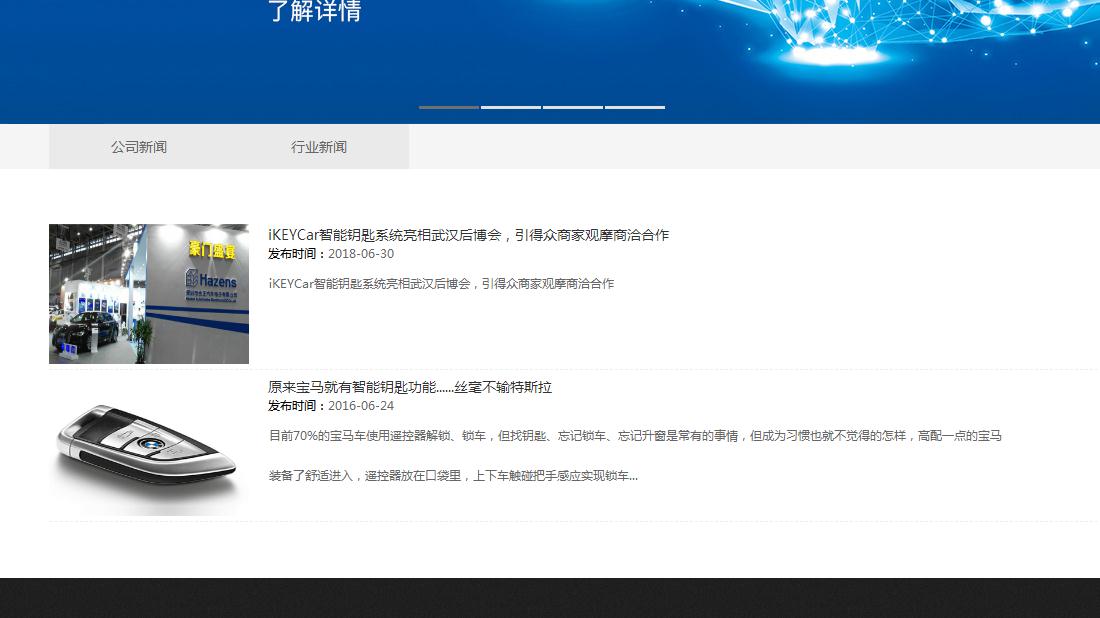The width and height of the screenshot is (1100, 618).
Task: Select the fourth carousel slide indicator
Action: pyautogui.click(x=635, y=107)
